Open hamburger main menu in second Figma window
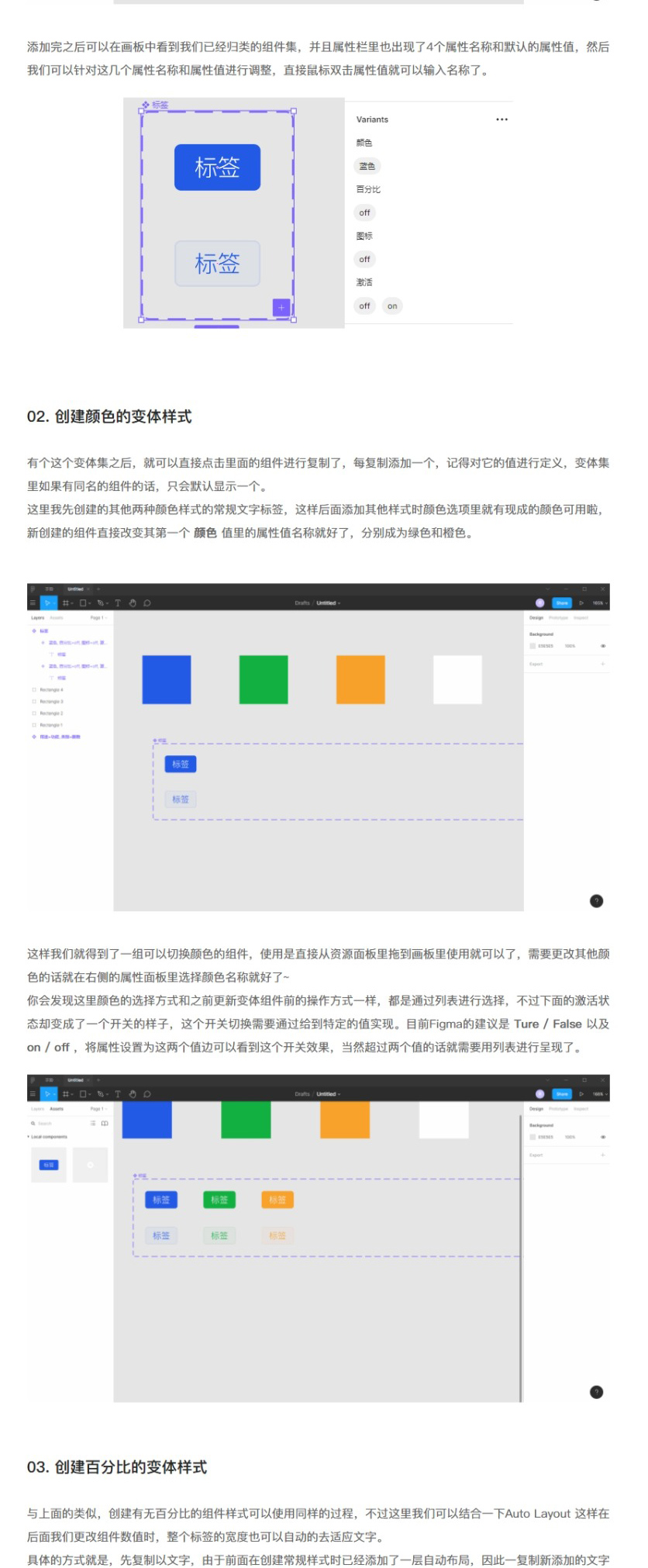This screenshot has height=1568, width=648. [x=33, y=1094]
